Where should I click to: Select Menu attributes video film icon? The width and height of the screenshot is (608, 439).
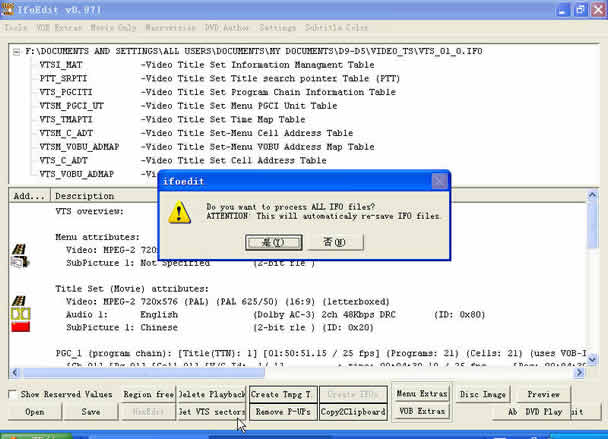[x=19, y=249]
